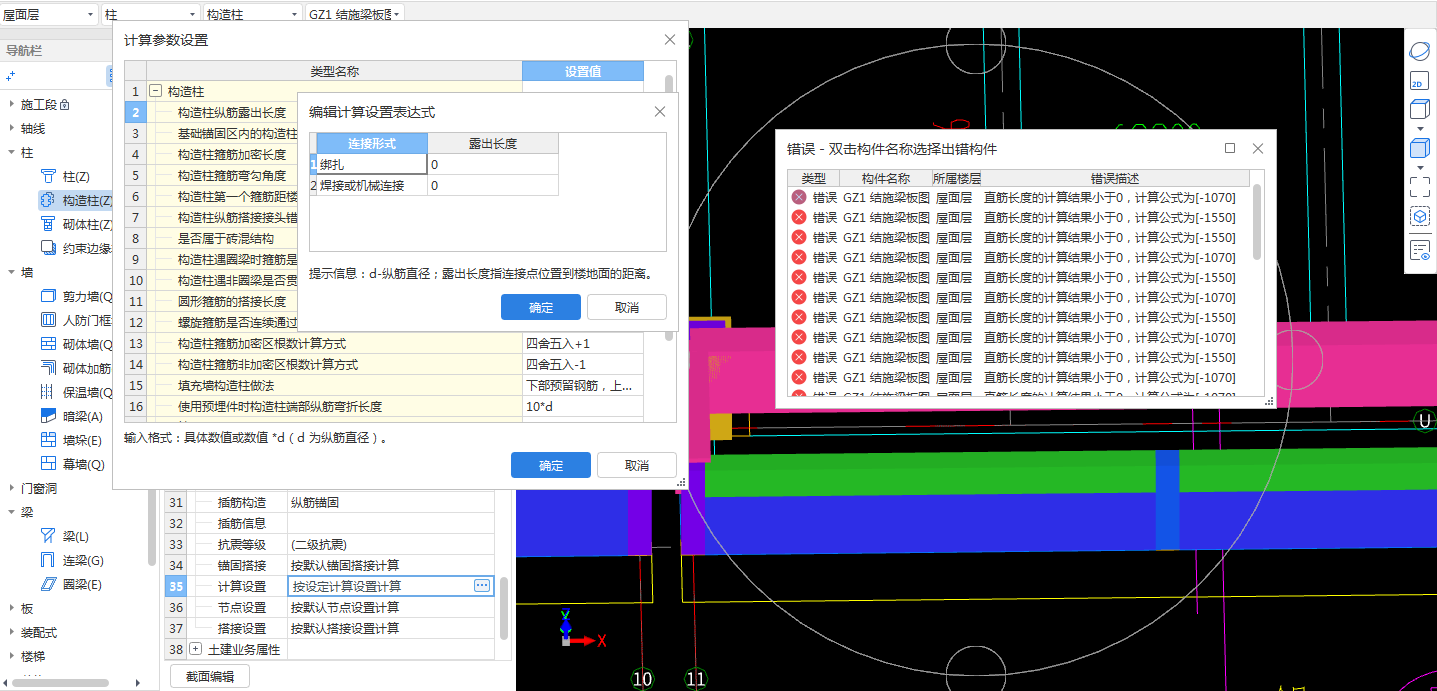The image size is (1437, 691).
Task: Open dropdown arrow under wireframe cube icon
Action: (1419, 128)
